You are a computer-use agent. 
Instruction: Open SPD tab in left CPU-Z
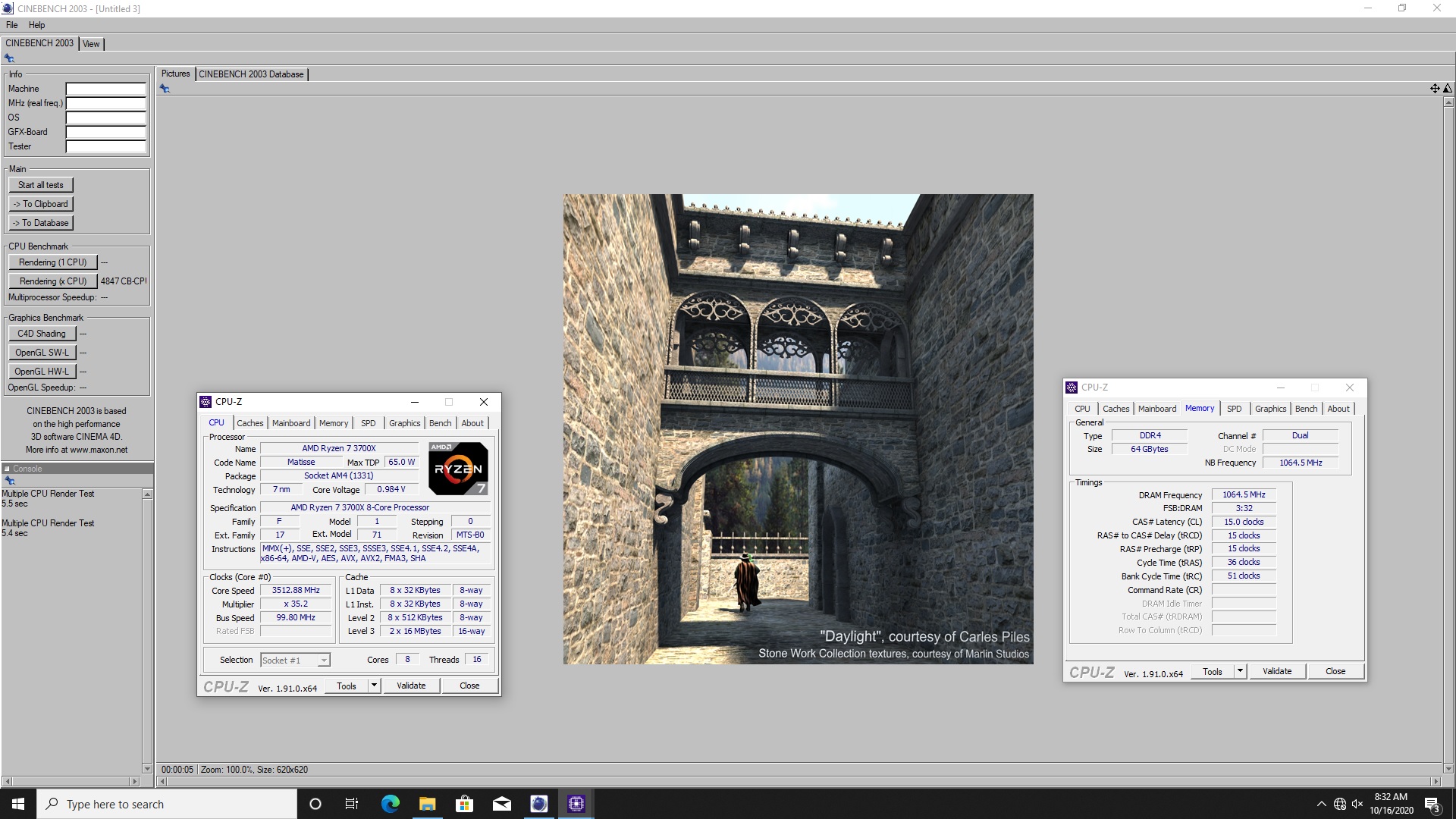click(369, 423)
